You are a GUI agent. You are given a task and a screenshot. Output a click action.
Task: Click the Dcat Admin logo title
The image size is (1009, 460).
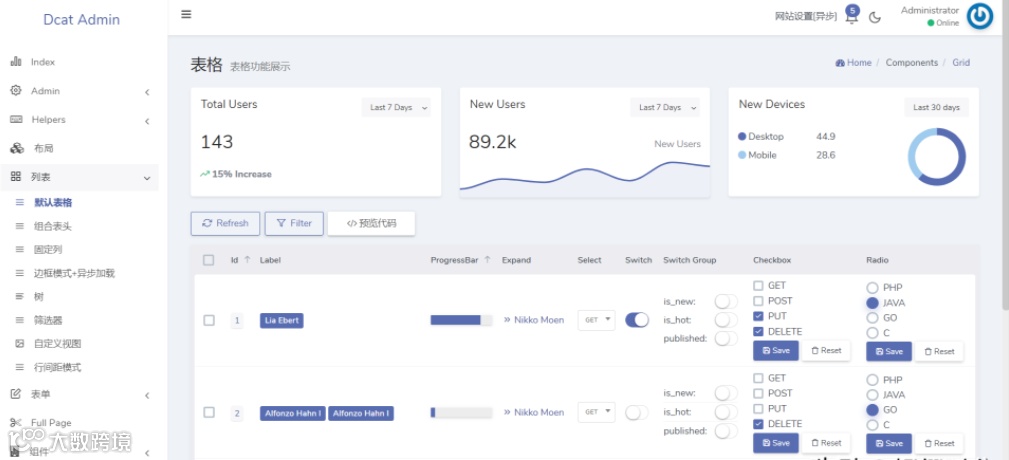(82, 19)
